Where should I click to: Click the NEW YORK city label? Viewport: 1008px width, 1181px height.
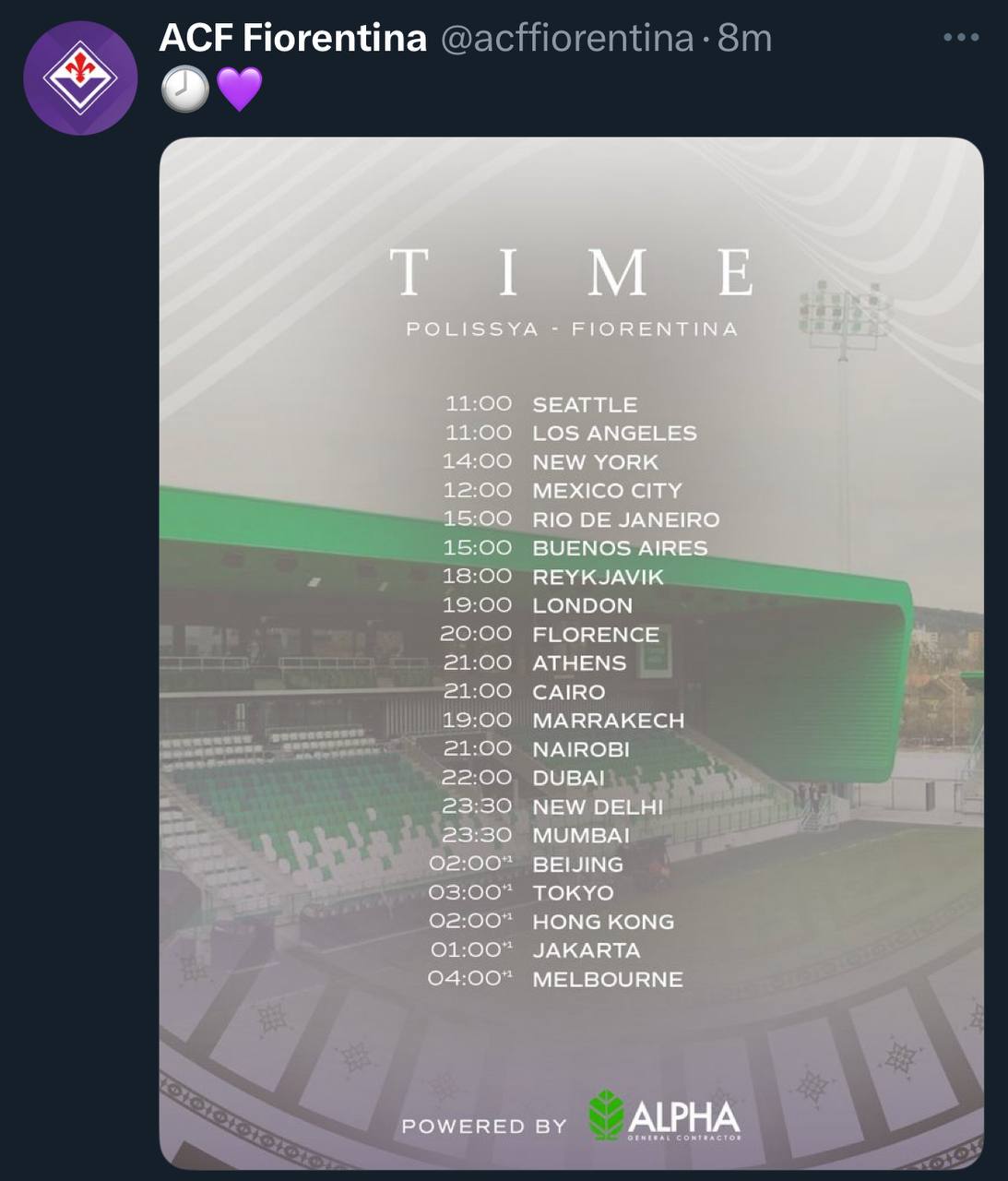click(x=596, y=462)
